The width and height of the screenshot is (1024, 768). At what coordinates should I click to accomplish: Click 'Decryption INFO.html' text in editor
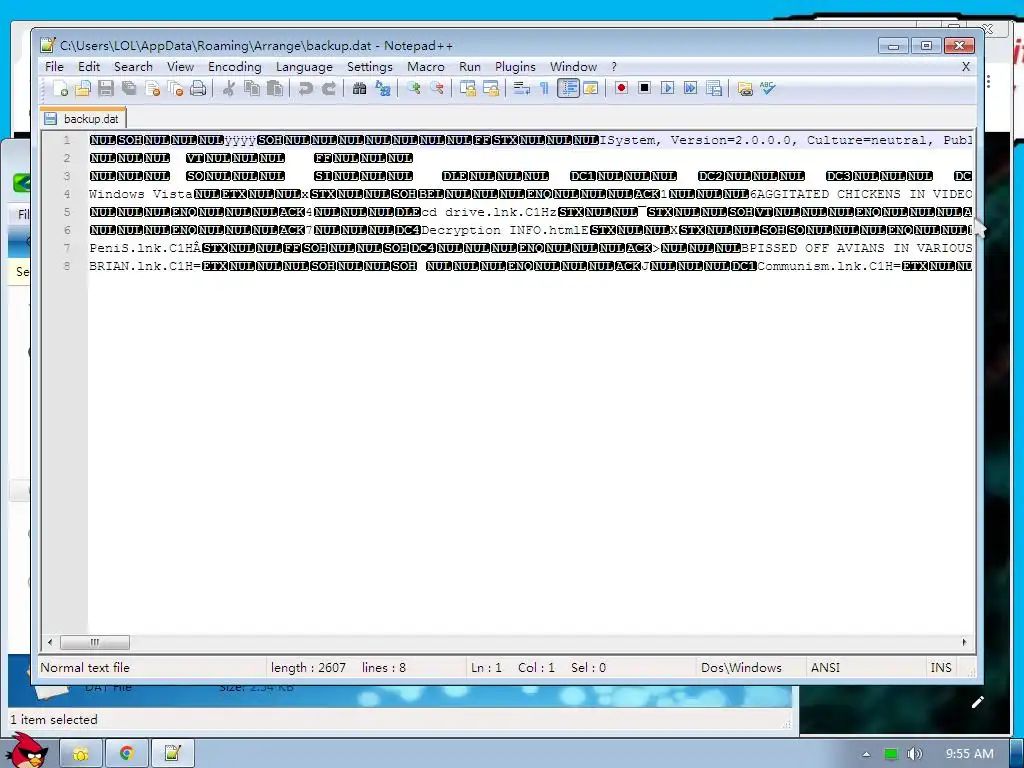click(502, 230)
